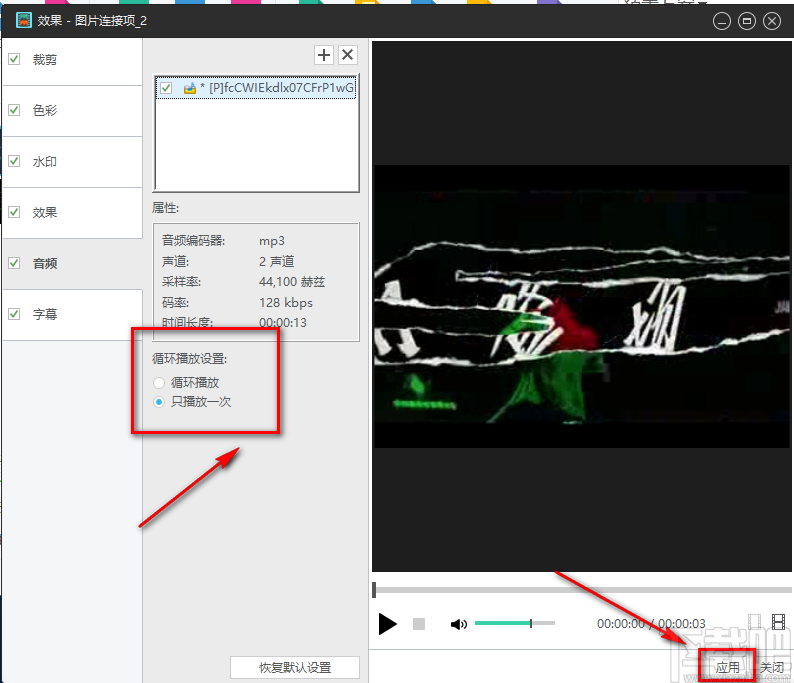Toggle the 裁剪 checkbox
794x683 pixels.
(x=14, y=59)
